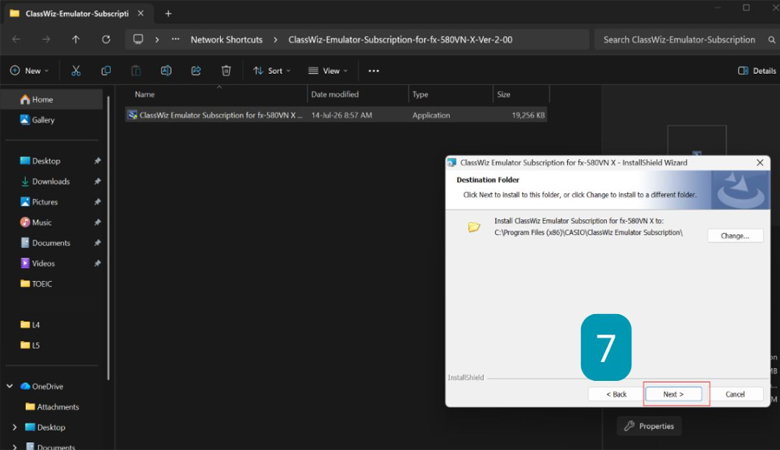Click the search magnifier icon
The width and height of the screenshot is (780, 450).
click(x=772, y=40)
